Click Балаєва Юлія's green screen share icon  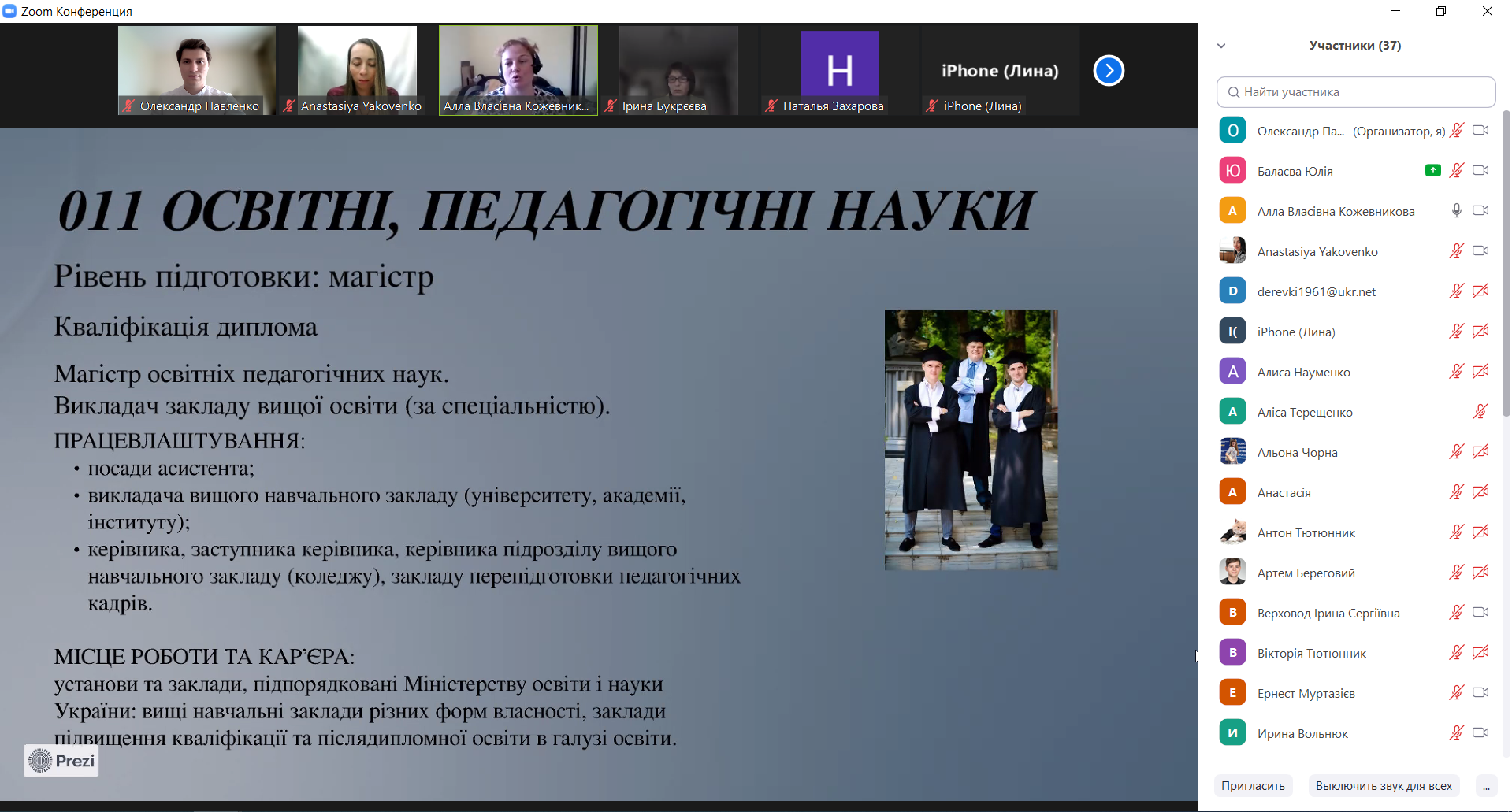[1432, 170]
